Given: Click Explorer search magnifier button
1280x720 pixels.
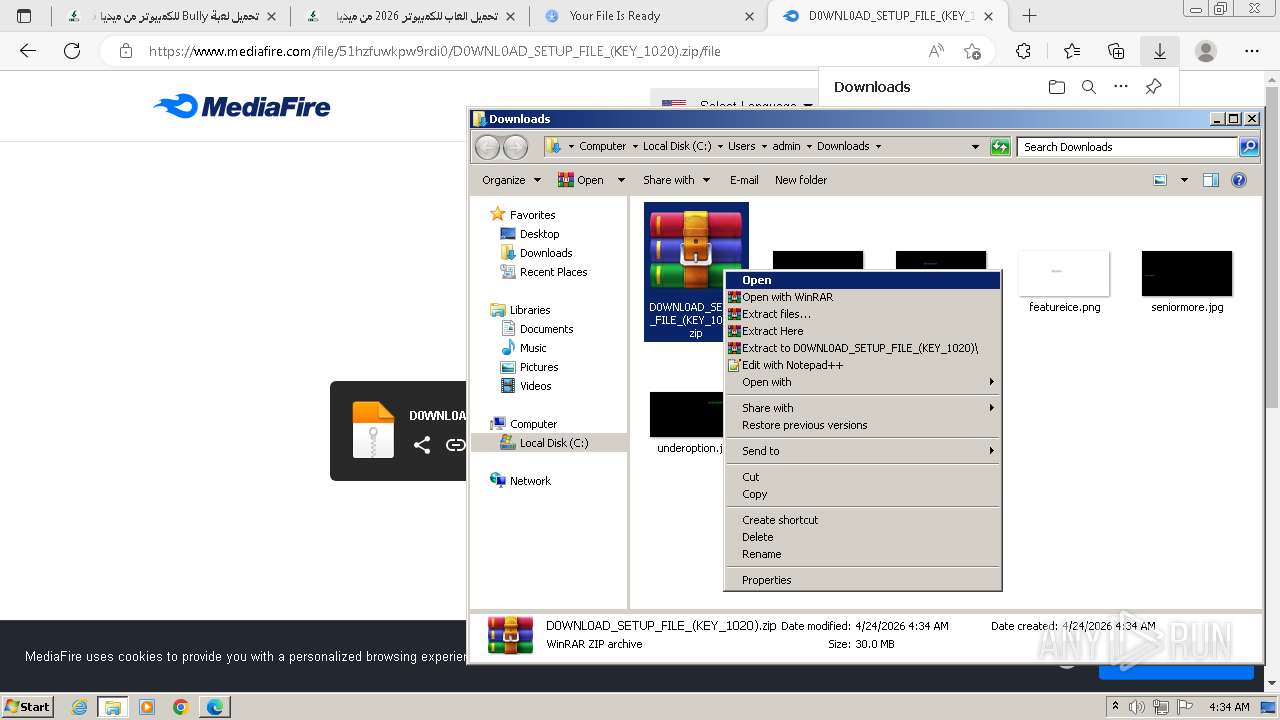Looking at the screenshot, I should [x=1249, y=146].
